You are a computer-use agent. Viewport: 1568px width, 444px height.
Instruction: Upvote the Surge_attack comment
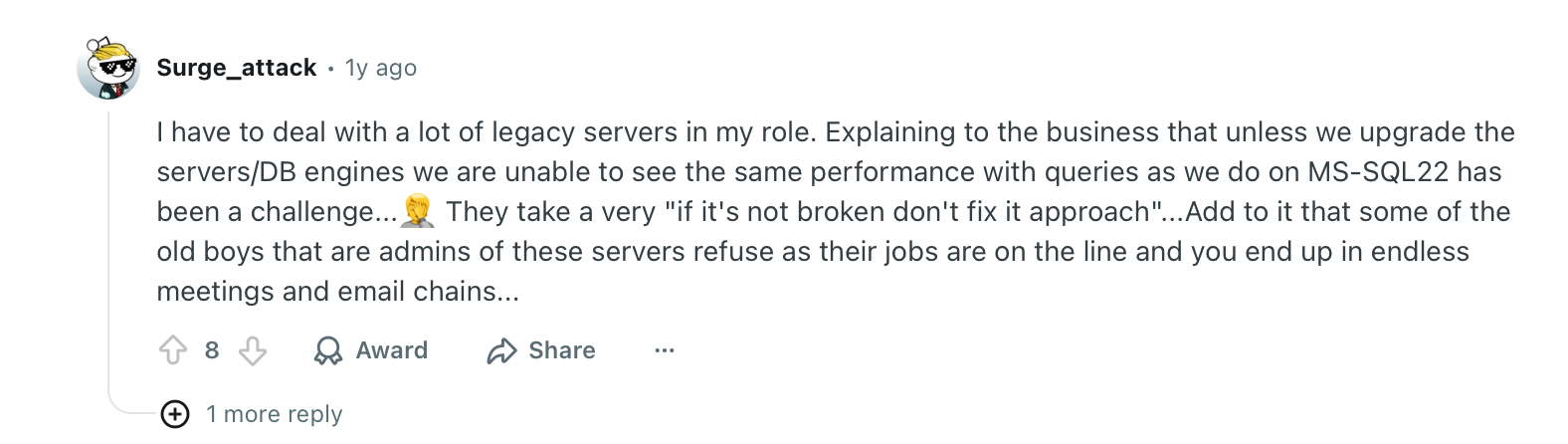173,350
